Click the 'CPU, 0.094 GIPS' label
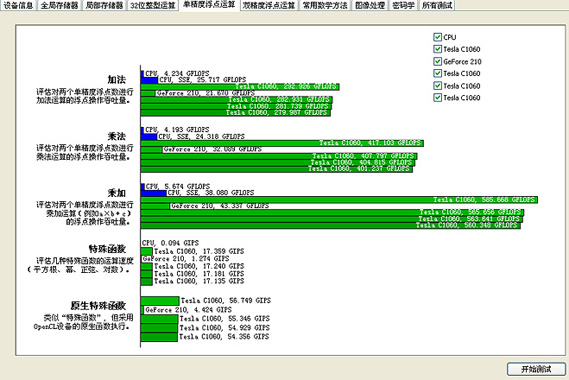This screenshot has height=380, width=569. (170, 243)
